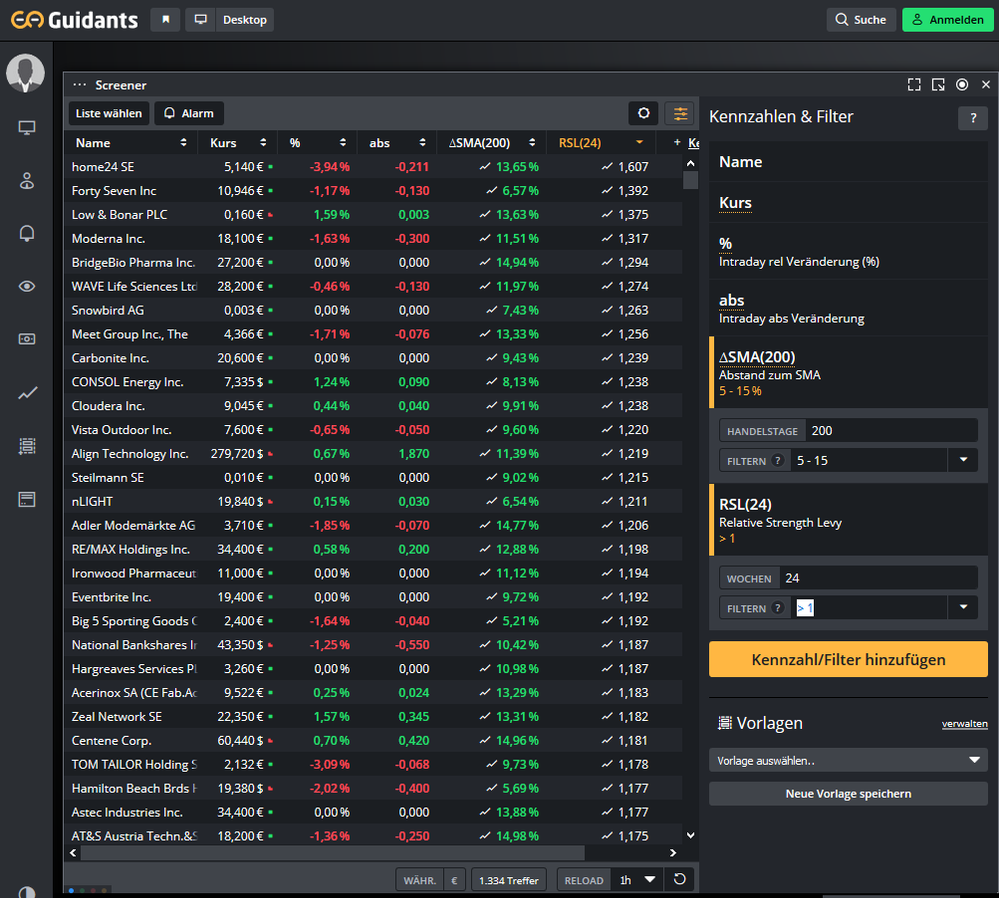Open the line chart icon in the left sidebar

pyautogui.click(x=27, y=393)
